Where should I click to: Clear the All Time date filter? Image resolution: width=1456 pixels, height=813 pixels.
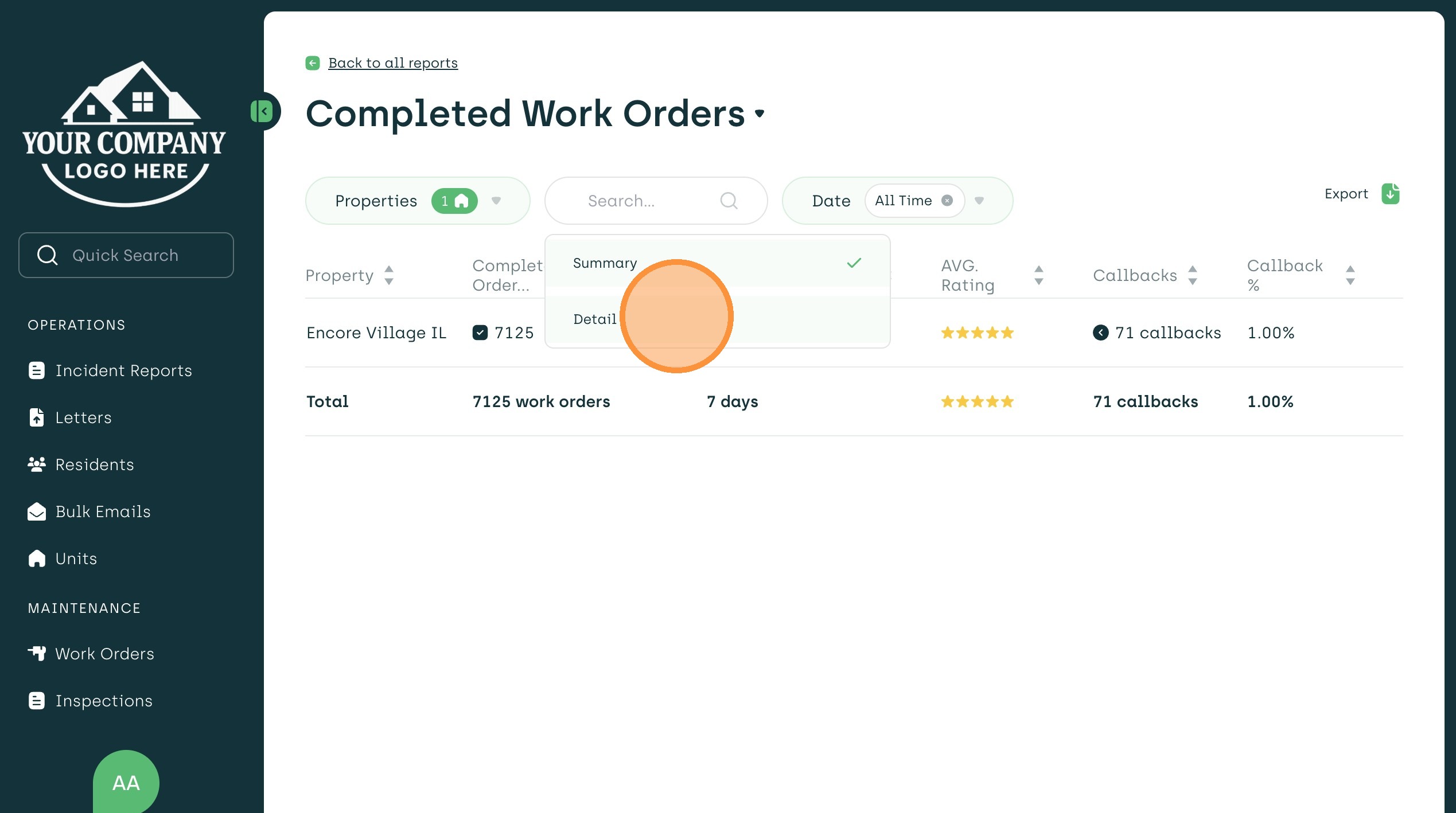(947, 201)
